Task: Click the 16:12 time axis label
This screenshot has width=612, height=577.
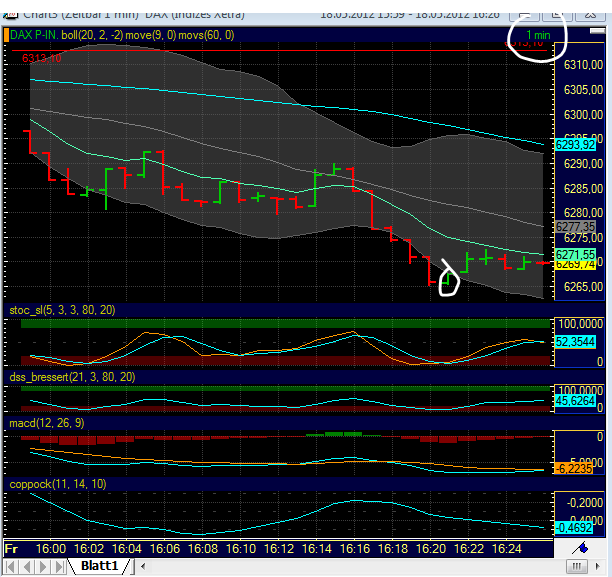Action: [x=279, y=549]
